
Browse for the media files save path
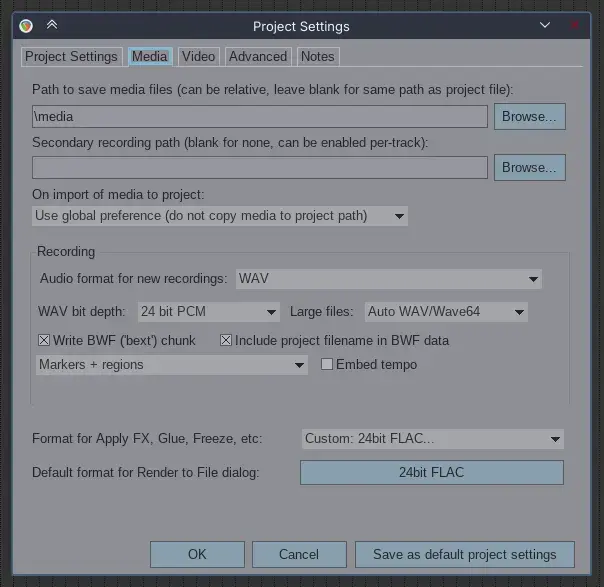529,117
